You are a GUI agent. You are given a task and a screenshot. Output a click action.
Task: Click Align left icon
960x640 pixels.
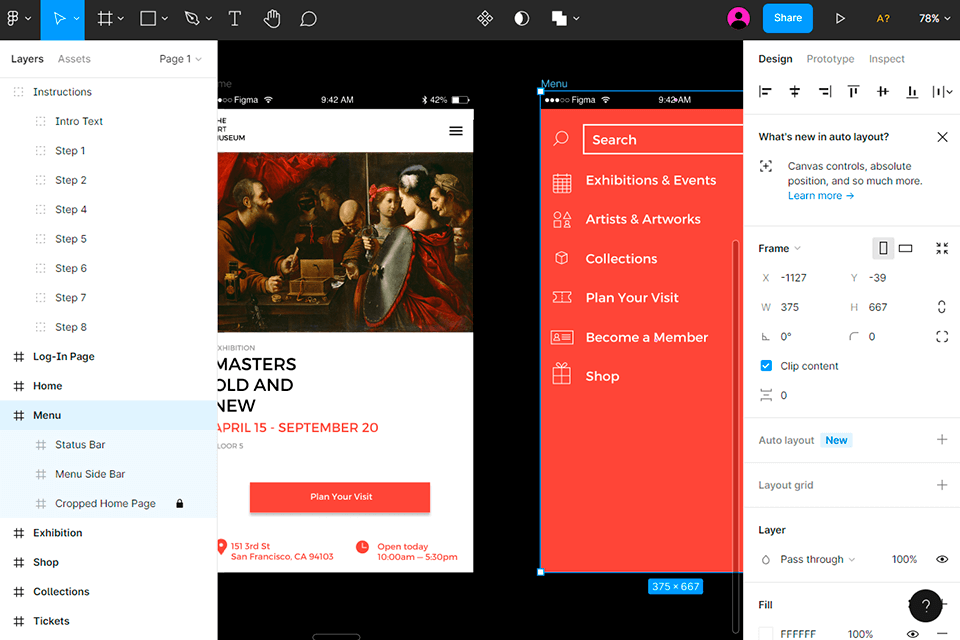click(x=765, y=92)
